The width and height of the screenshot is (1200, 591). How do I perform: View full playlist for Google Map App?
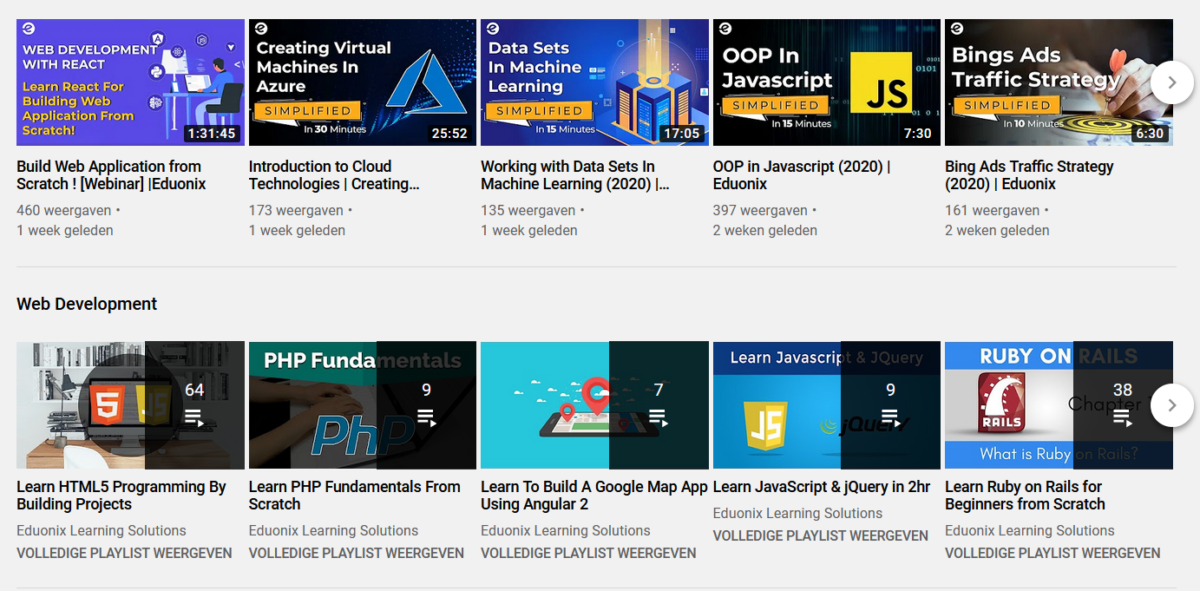coord(588,553)
